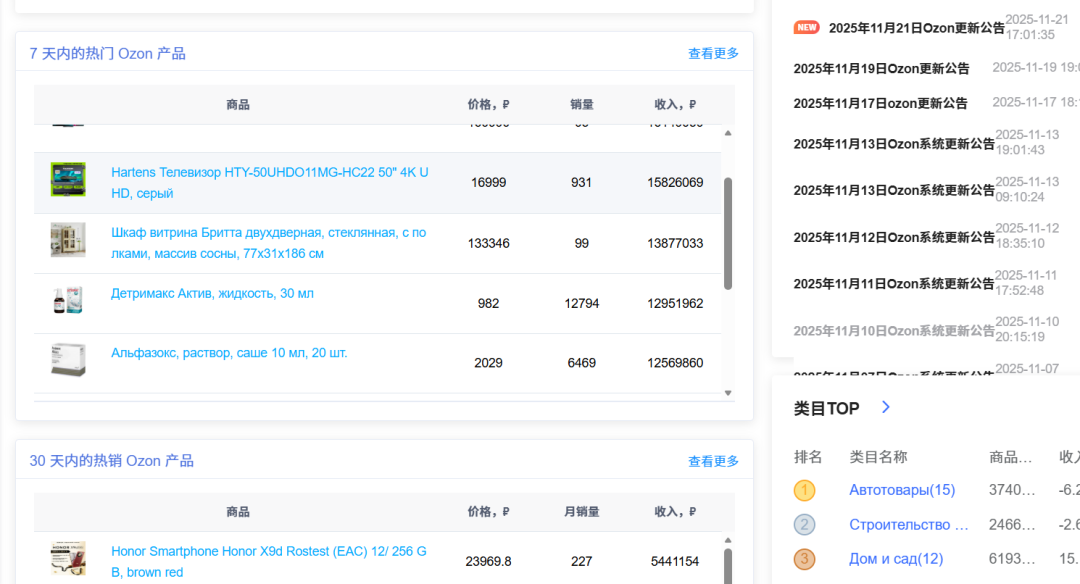Click 收入 column header in 7-day table

[675, 105]
